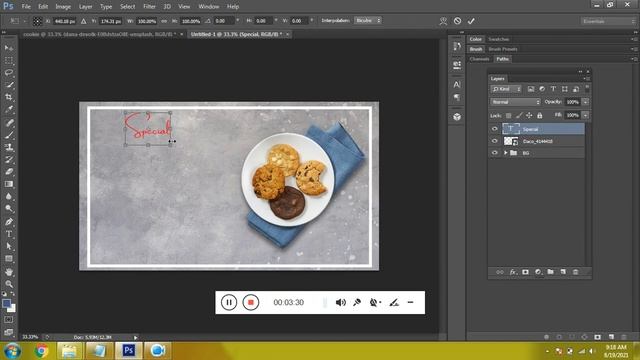Viewport: 640px width, 360px height.
Task: Select the Eraser tool
Action: coord(9,172)
